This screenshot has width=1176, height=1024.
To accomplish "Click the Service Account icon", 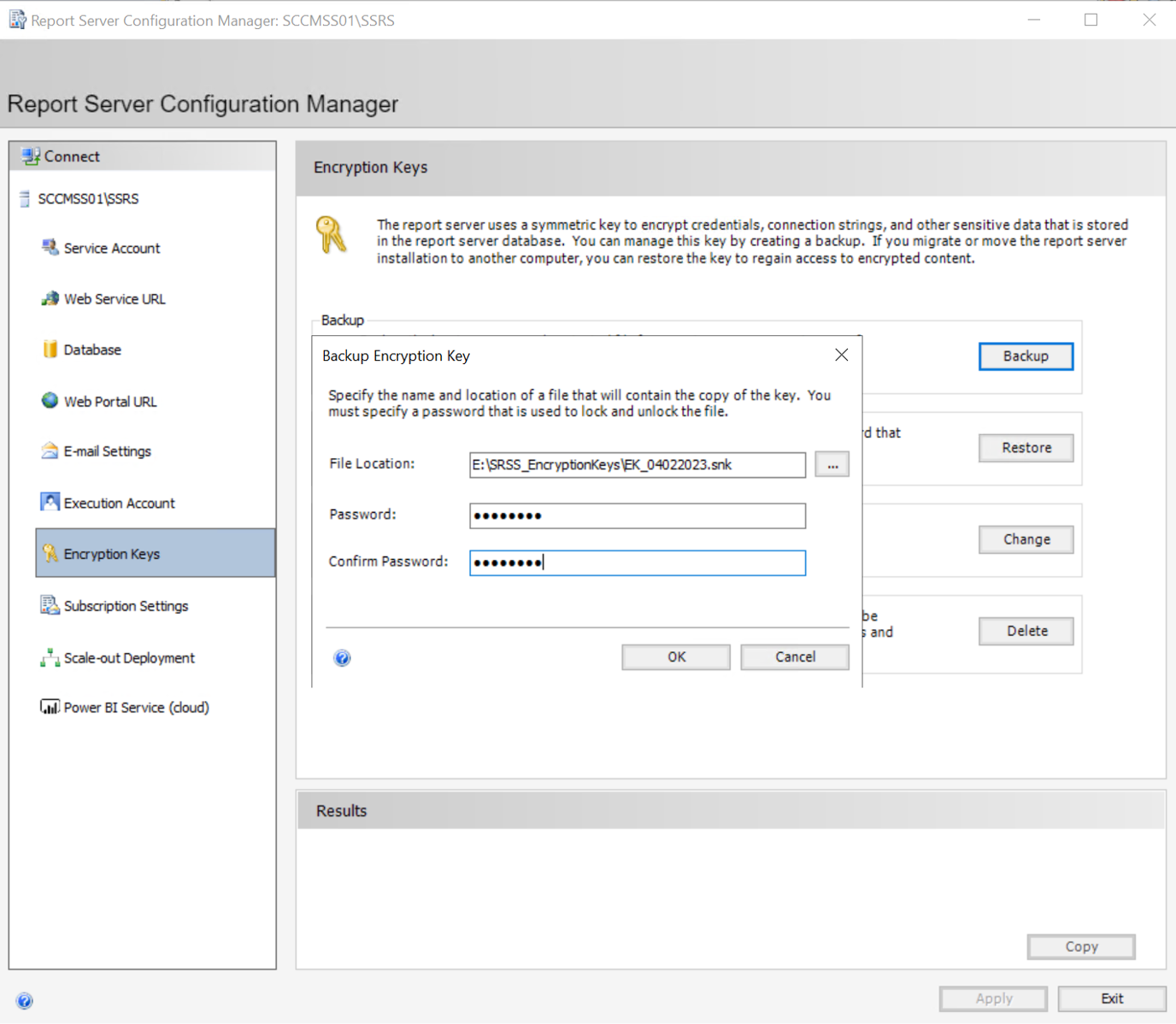I will 50,248.
